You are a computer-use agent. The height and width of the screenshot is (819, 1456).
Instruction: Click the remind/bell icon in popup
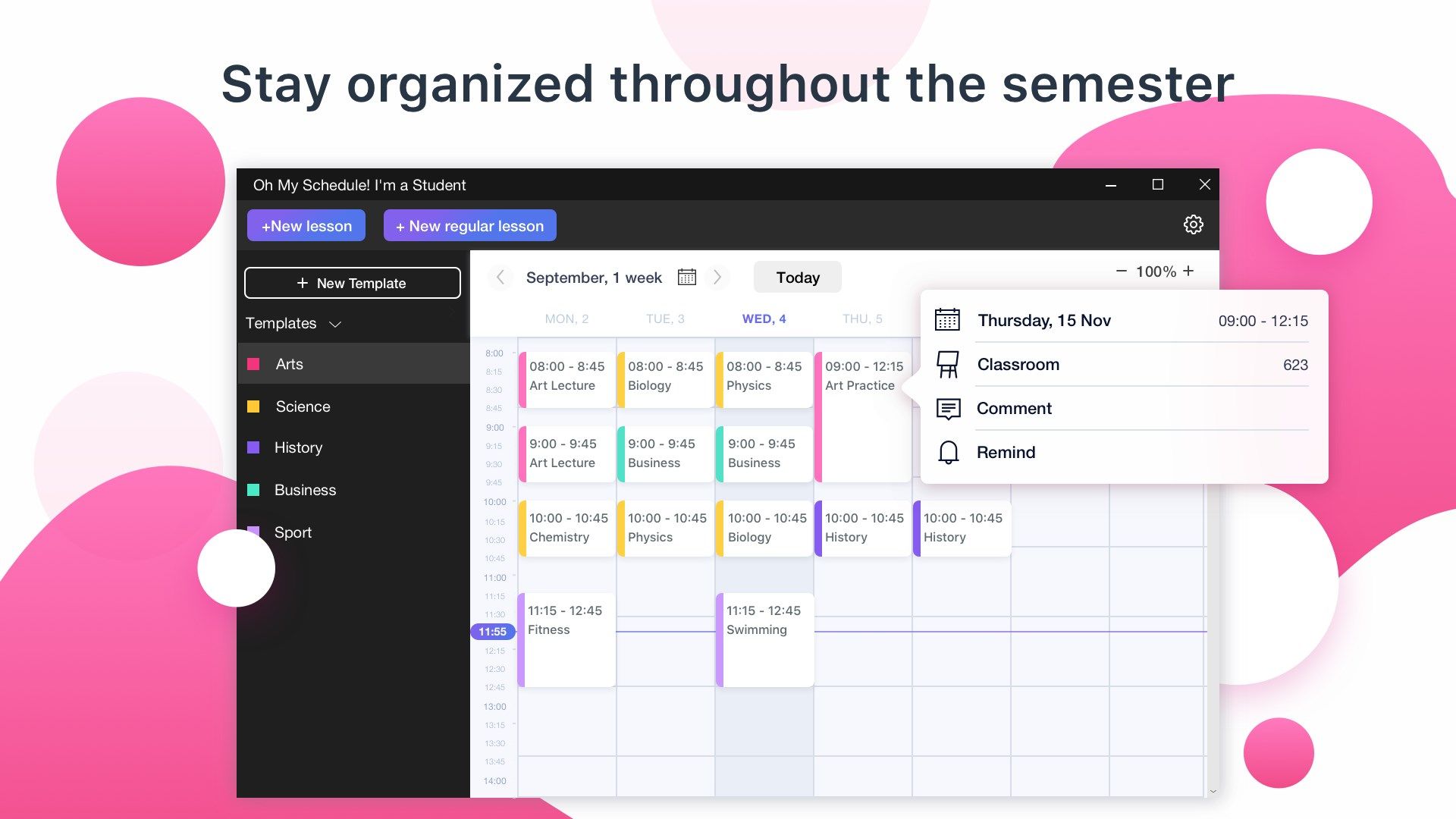click(x=946, y=452)
